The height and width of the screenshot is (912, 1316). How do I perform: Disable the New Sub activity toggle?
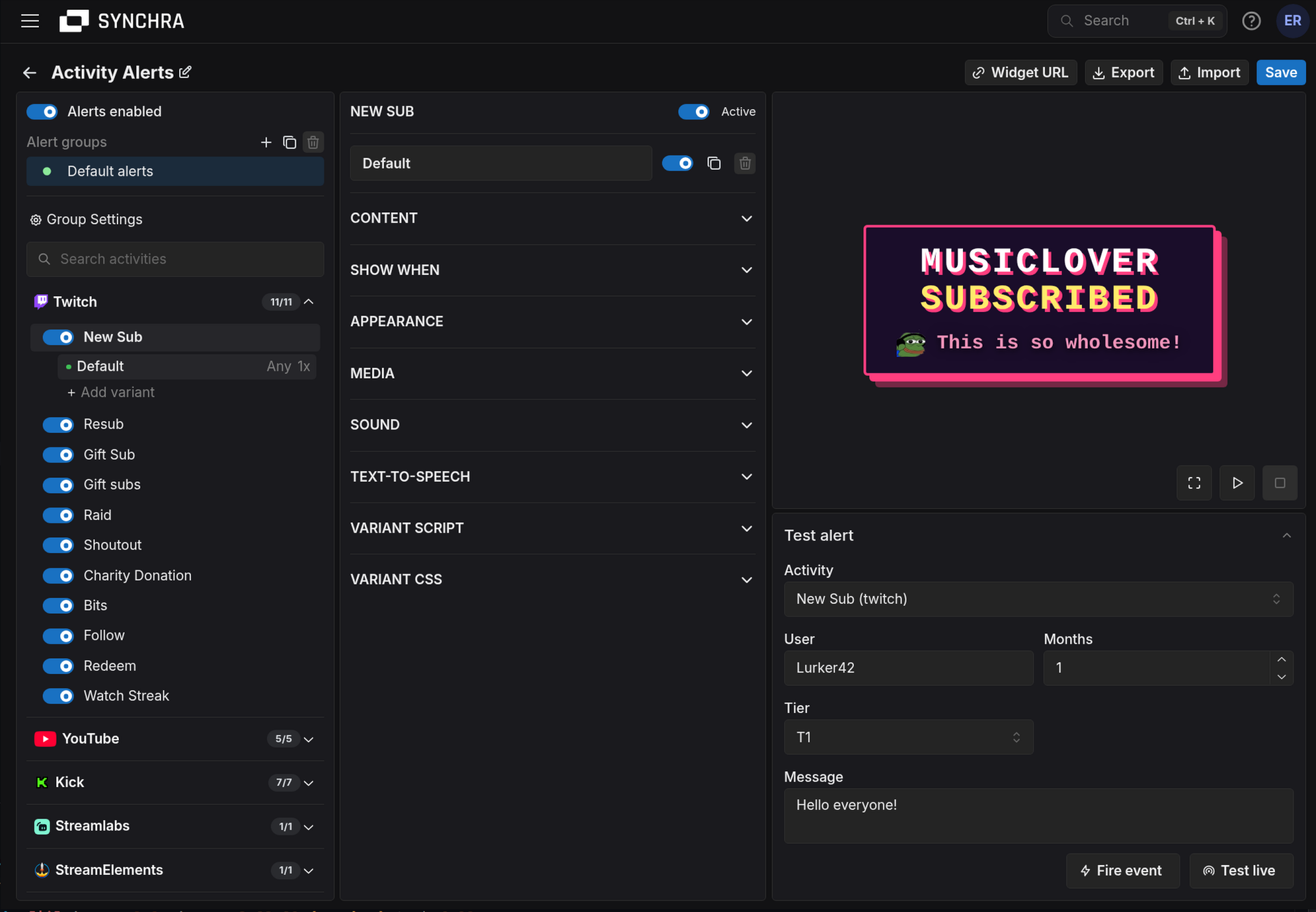pyautogui.click(x=58, y=337)
